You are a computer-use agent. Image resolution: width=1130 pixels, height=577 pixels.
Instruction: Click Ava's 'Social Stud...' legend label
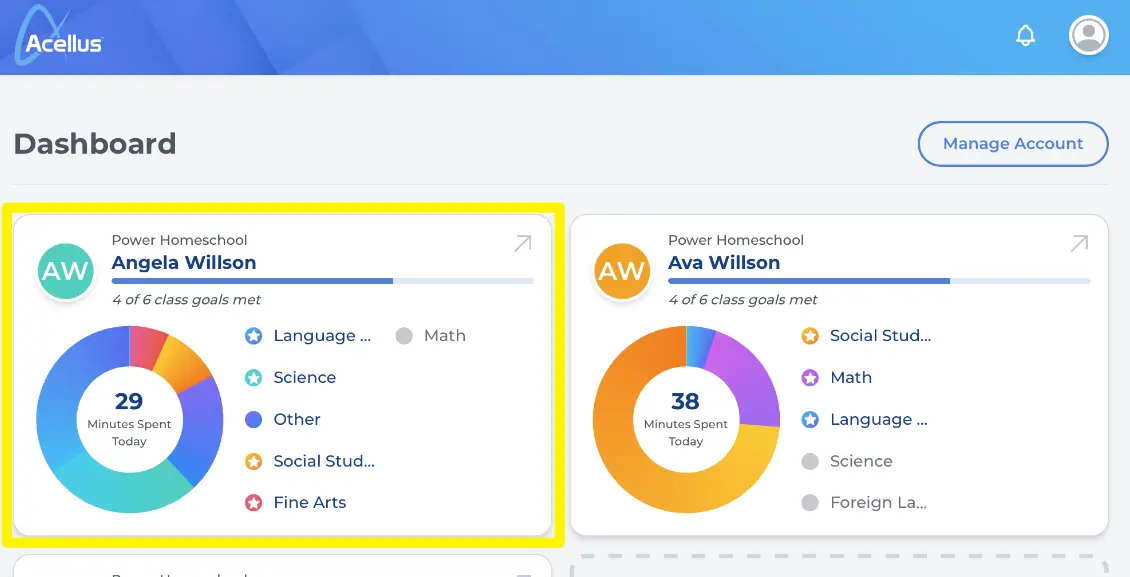tap(881, 336)
